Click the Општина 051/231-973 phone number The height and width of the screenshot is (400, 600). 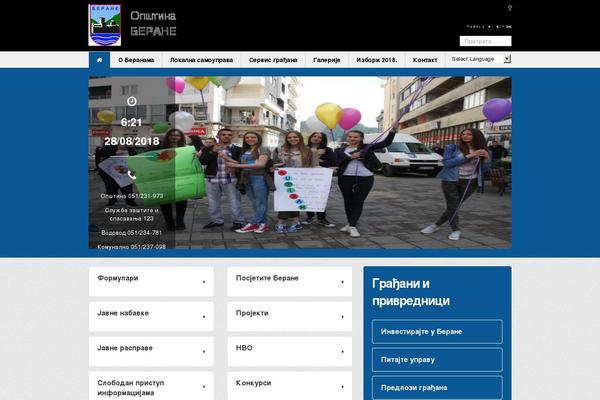[132, 196]
